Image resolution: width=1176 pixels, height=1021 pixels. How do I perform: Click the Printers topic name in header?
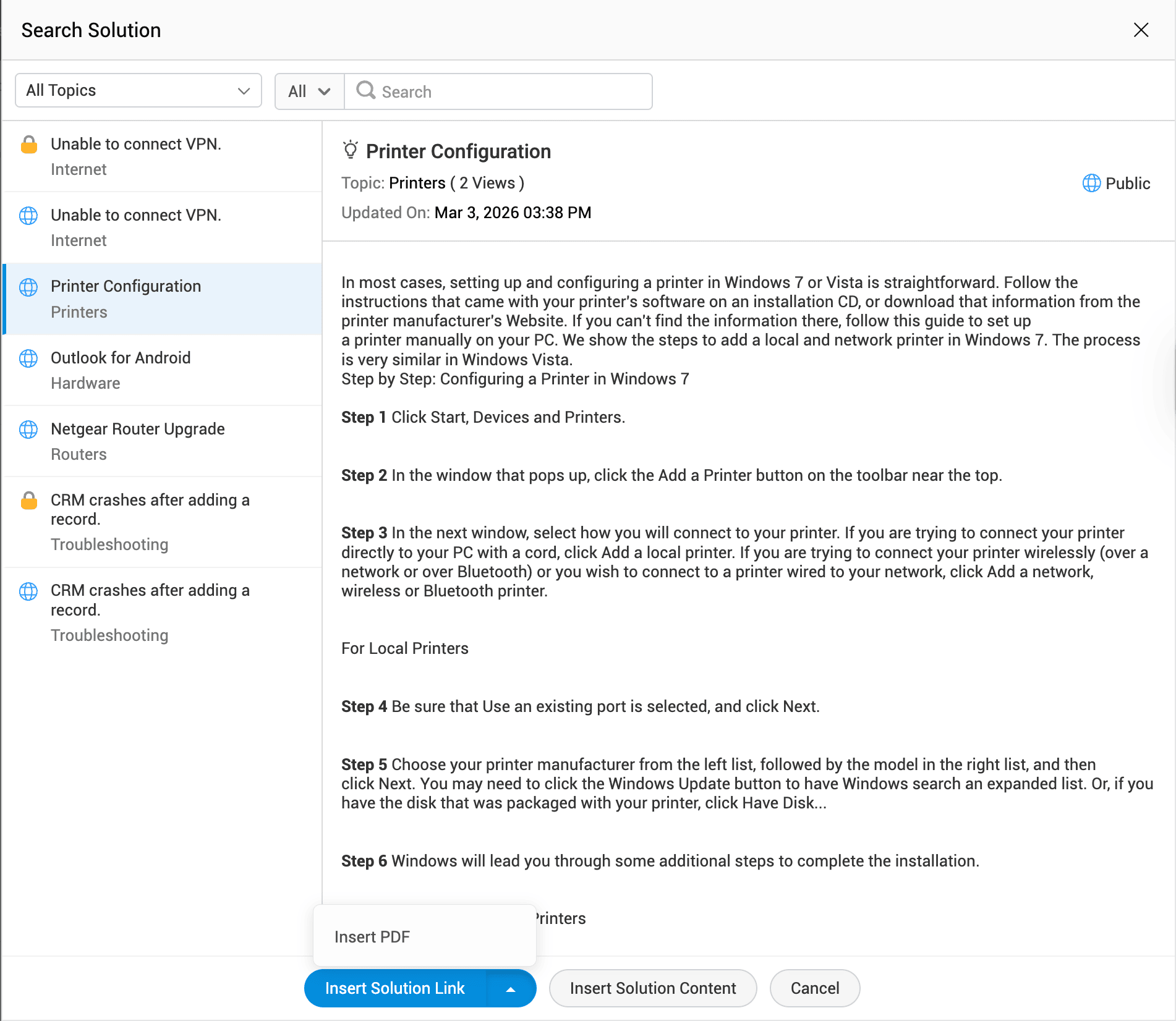417,183
